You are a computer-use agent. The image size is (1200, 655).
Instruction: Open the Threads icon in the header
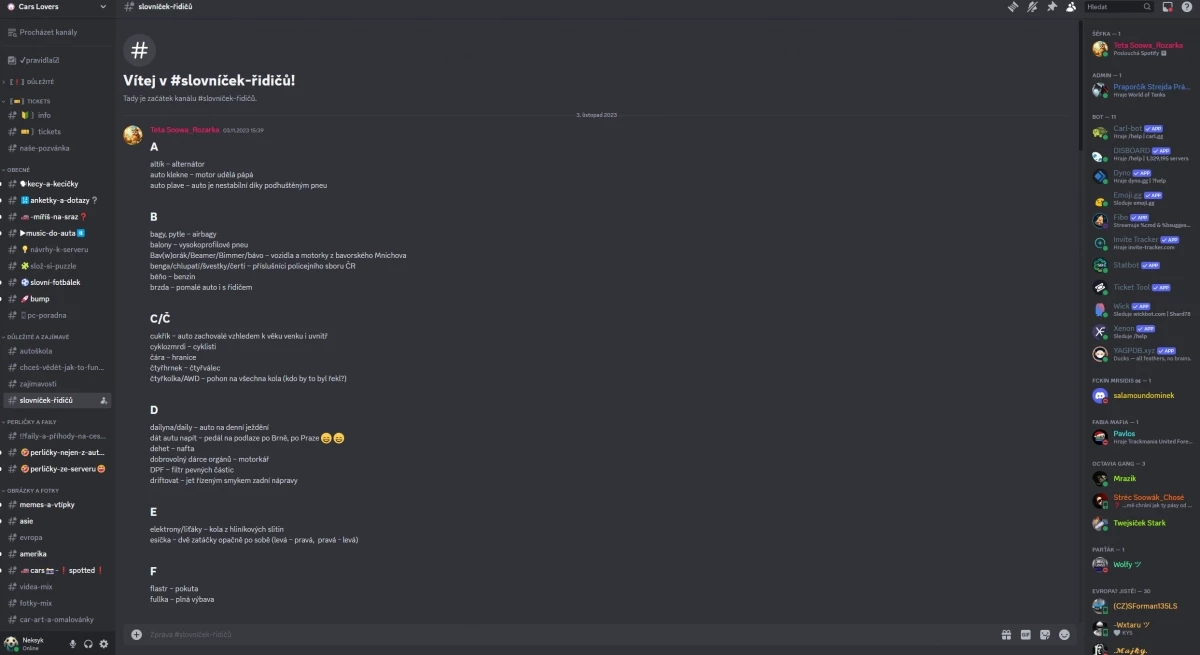1012,6
